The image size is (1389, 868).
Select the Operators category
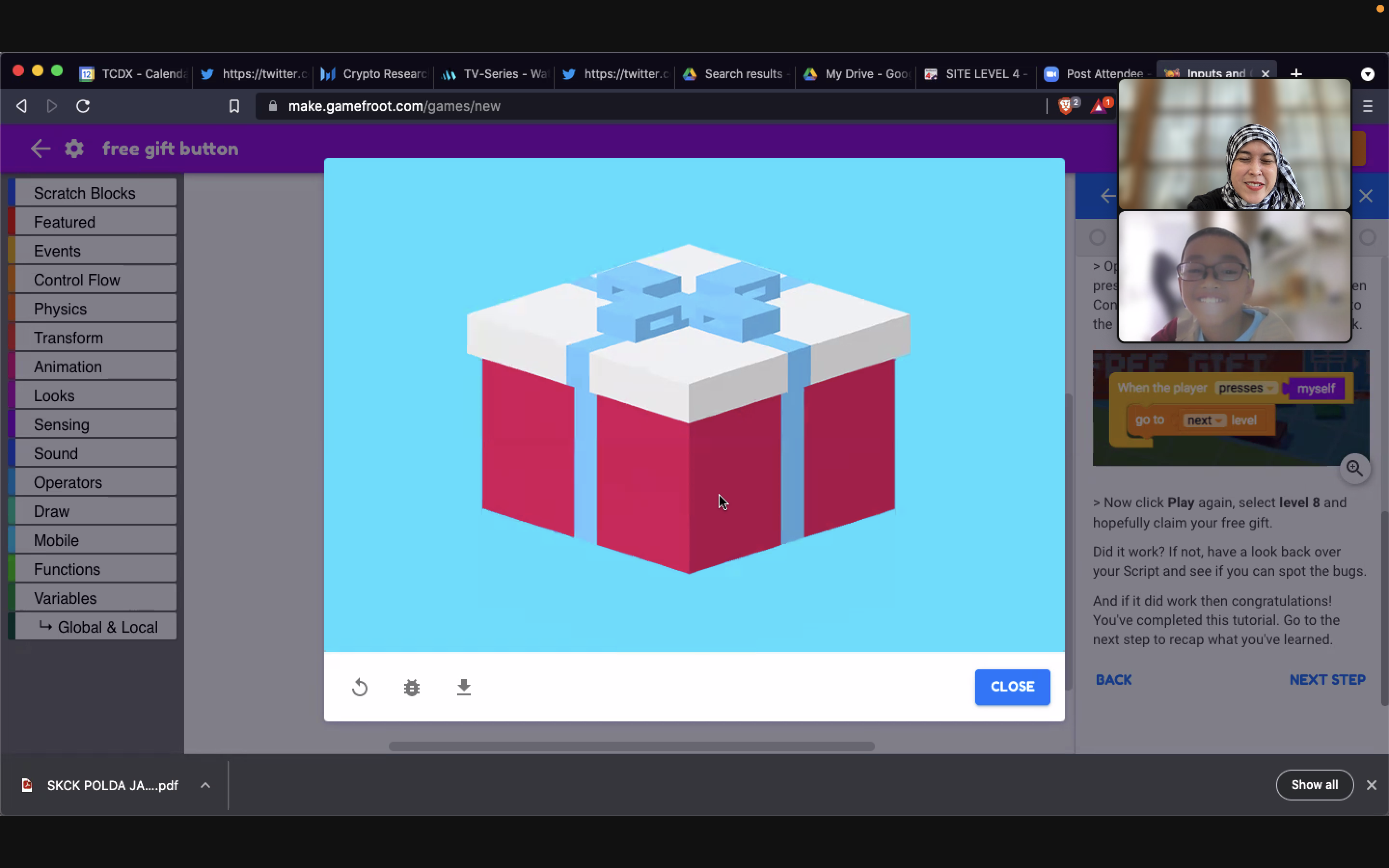point(93,482)
